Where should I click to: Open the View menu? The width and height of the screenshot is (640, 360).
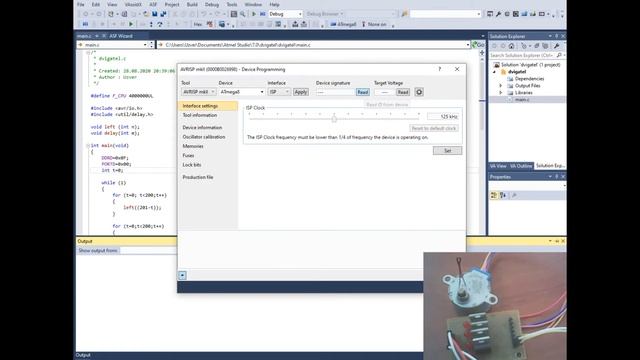point(112,4)
